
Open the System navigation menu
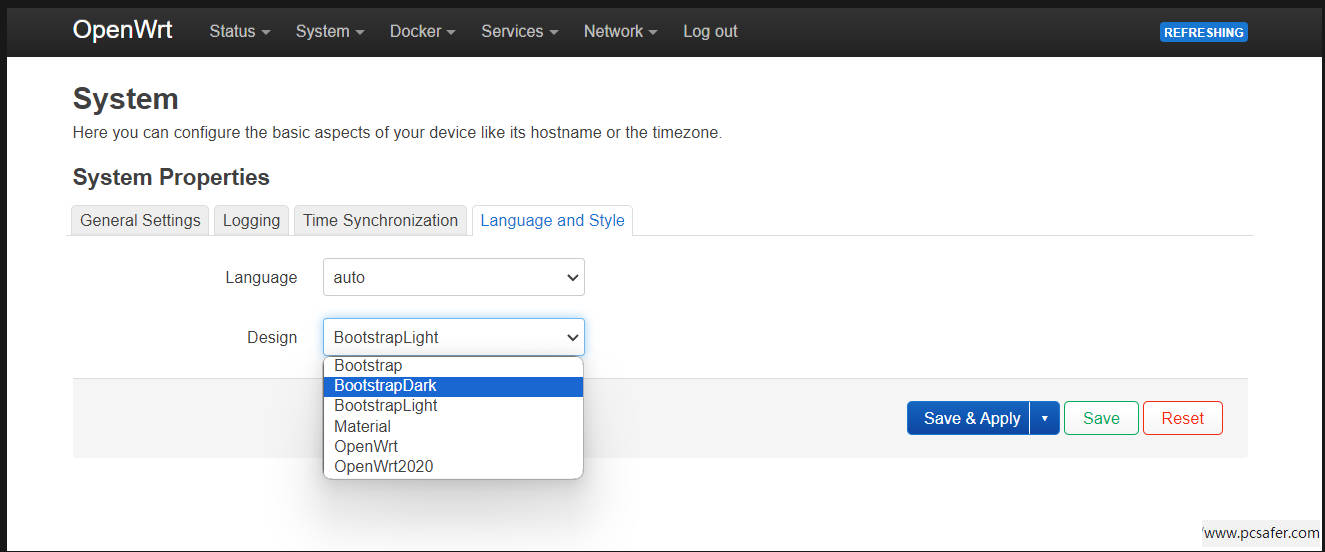click(329, 31)
